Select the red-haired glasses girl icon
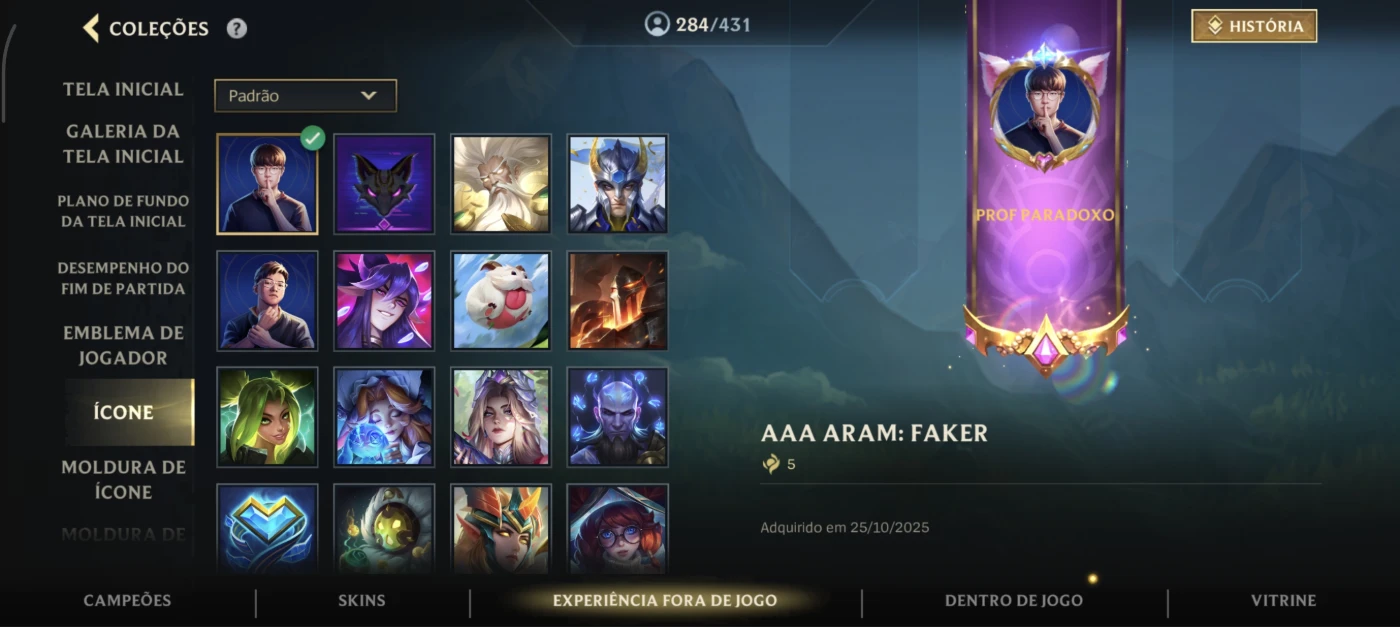 pyautogui.click(x=618, y=529)
